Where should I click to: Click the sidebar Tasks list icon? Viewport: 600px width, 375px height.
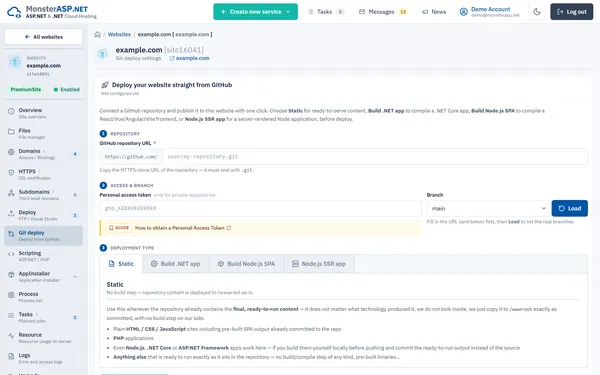coord(11,315)
